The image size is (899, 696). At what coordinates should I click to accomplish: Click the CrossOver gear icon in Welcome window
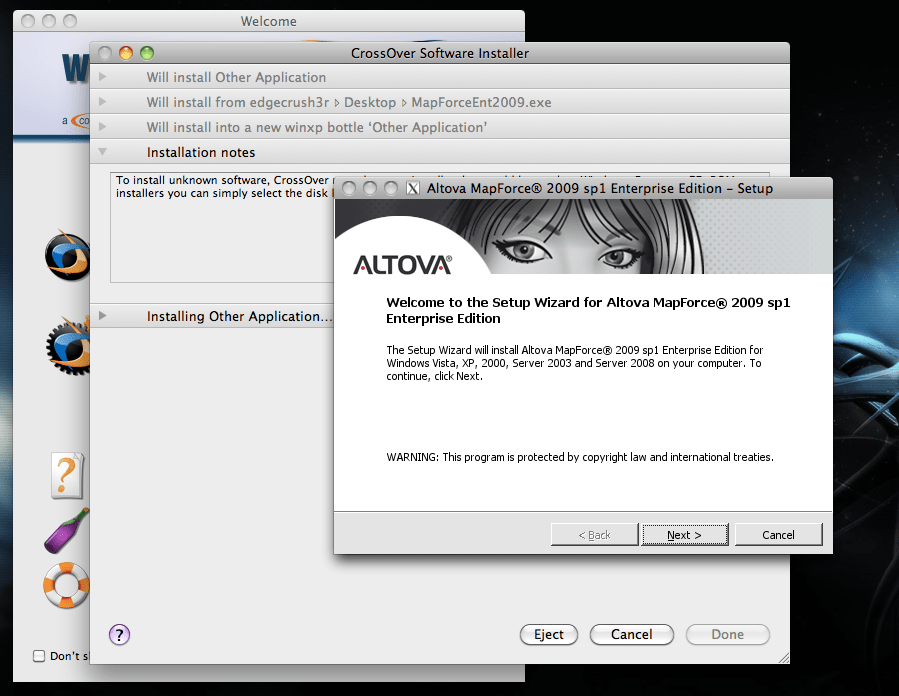tap(69, 346)
